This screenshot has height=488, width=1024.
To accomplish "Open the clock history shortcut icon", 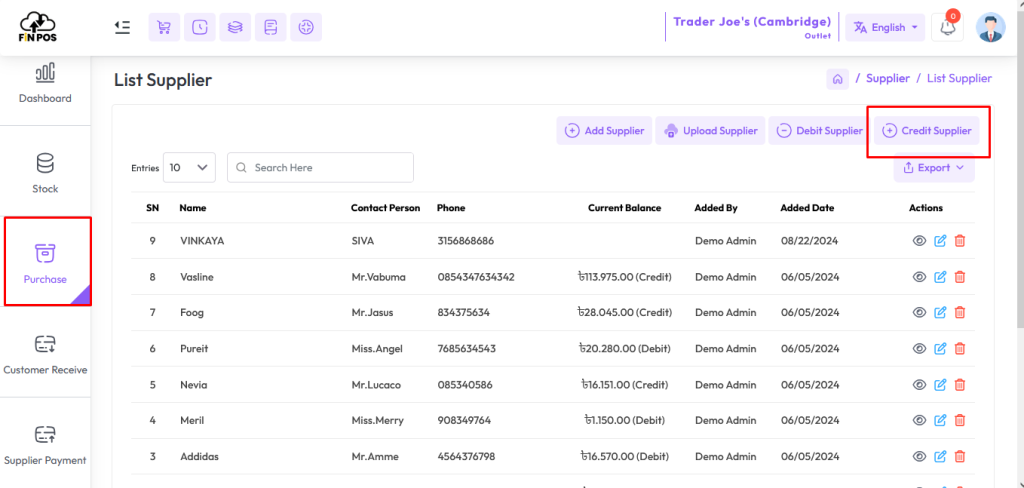I will tap(200, 27).
